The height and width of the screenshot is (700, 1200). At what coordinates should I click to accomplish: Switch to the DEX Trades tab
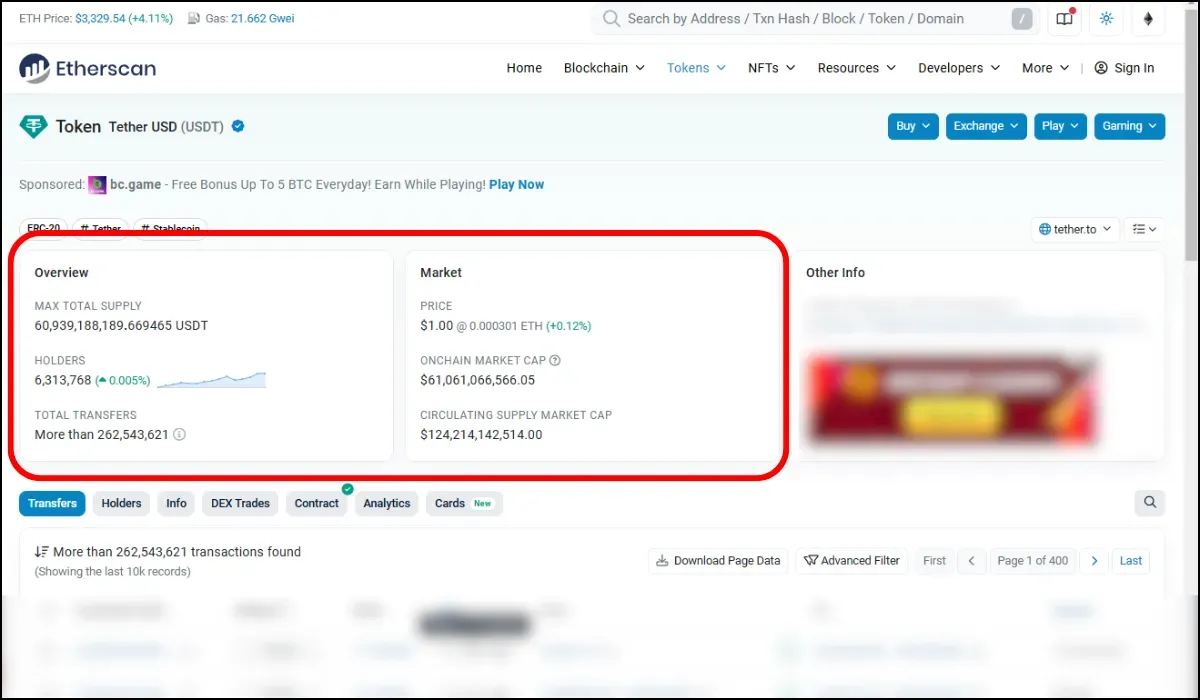click(241, 503)
